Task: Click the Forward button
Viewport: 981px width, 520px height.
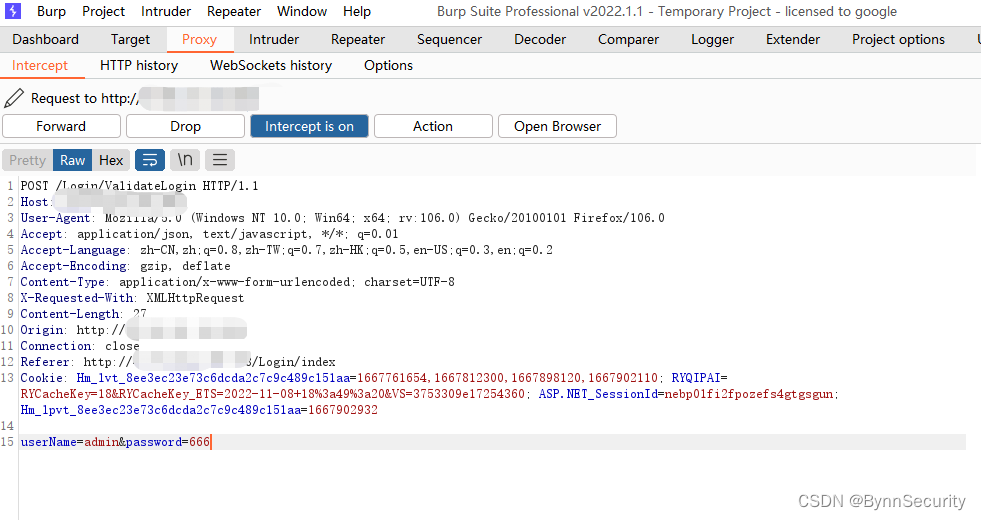Action: (61, 126)
